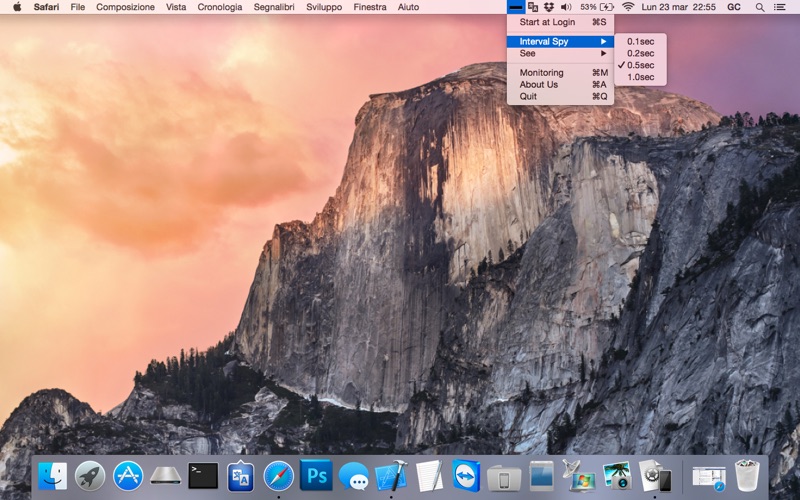Open the blue translator app in Dock
This screenshot has height=500, width=800.
click(x=240, y=477)
